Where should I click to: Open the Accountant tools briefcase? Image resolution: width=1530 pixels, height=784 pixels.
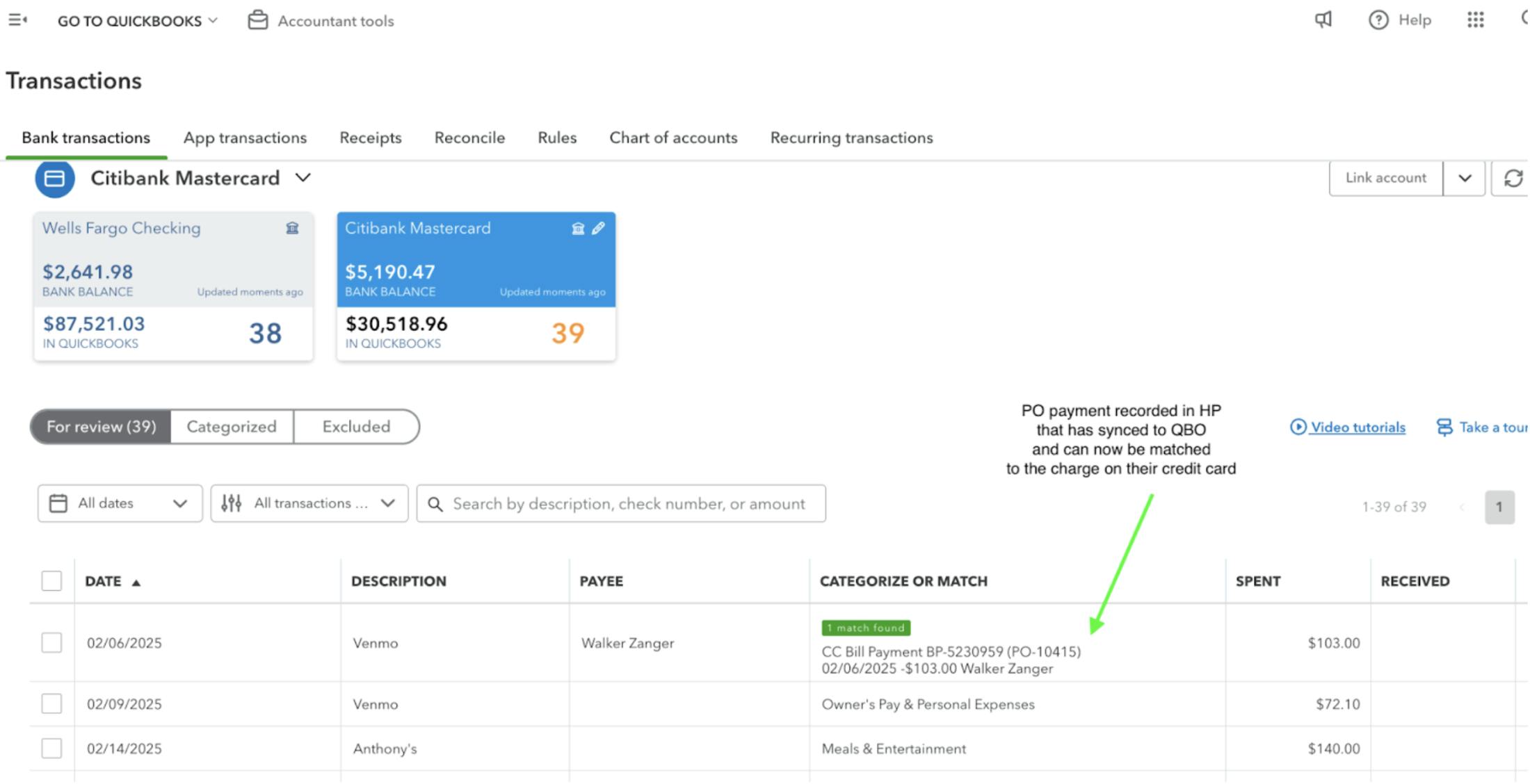[257, 20]
